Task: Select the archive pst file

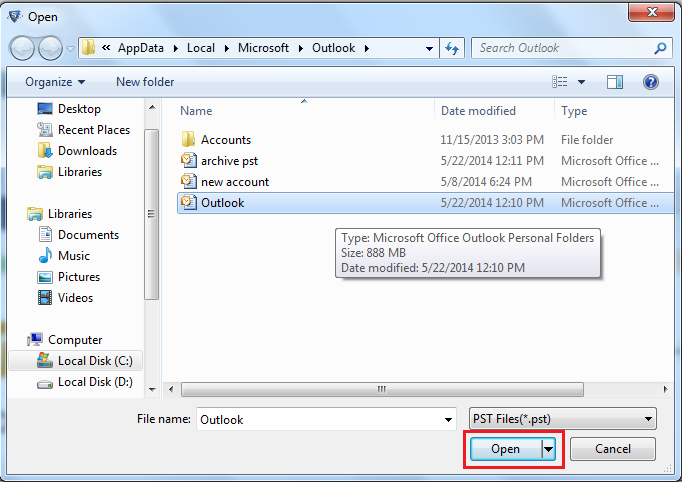Action: pyautogui.click(x=229, y=161)
